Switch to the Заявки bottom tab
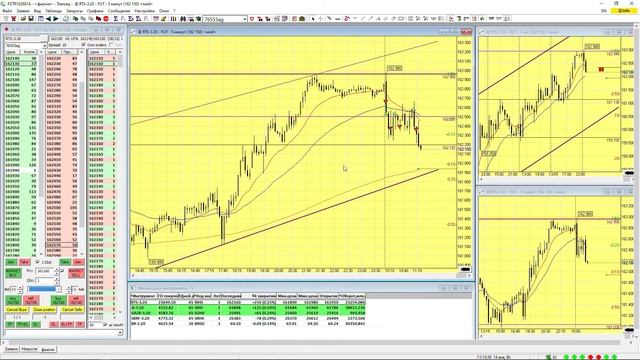The width and height of the screenshot is (640, 360). click(11, 349)
